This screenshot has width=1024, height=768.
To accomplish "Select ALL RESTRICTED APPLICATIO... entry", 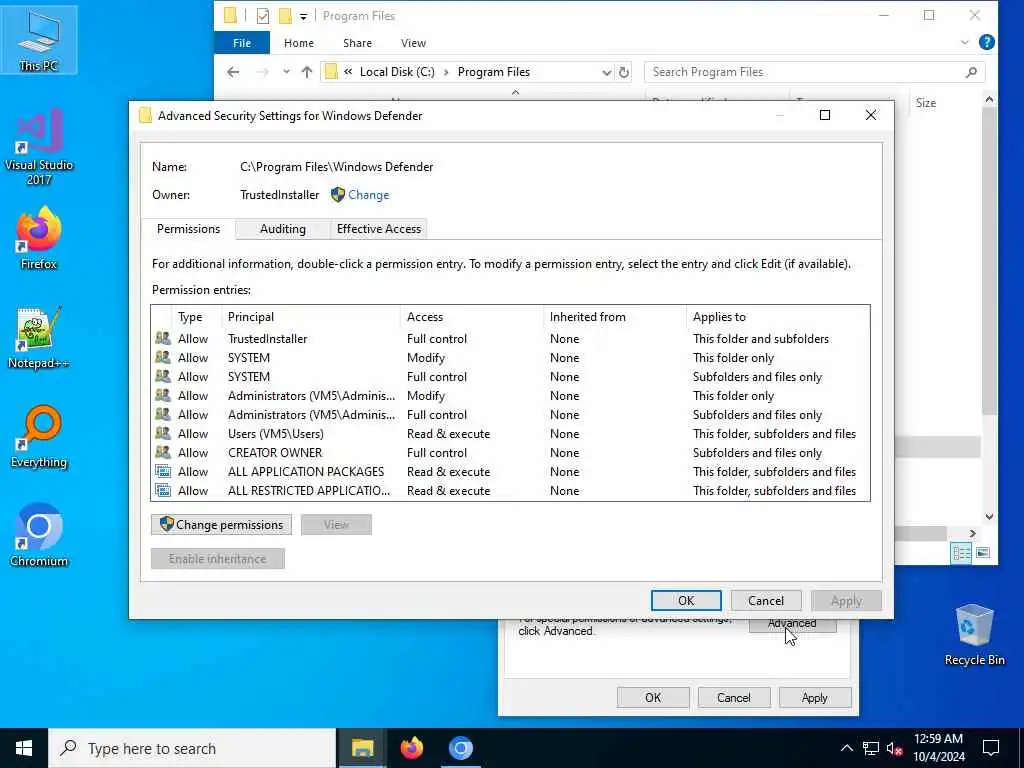I will click(x=510, y=490).
